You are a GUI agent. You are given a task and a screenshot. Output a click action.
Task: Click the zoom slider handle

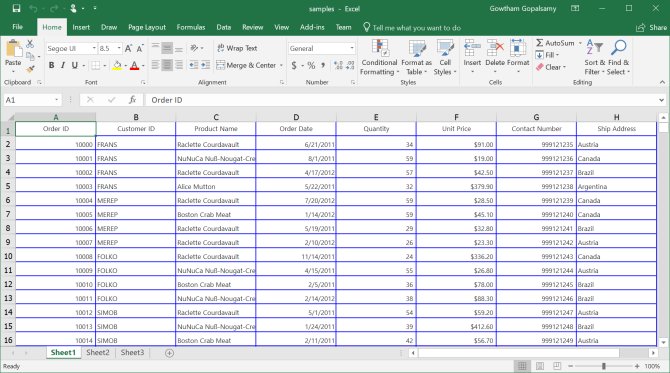(603, 366)
